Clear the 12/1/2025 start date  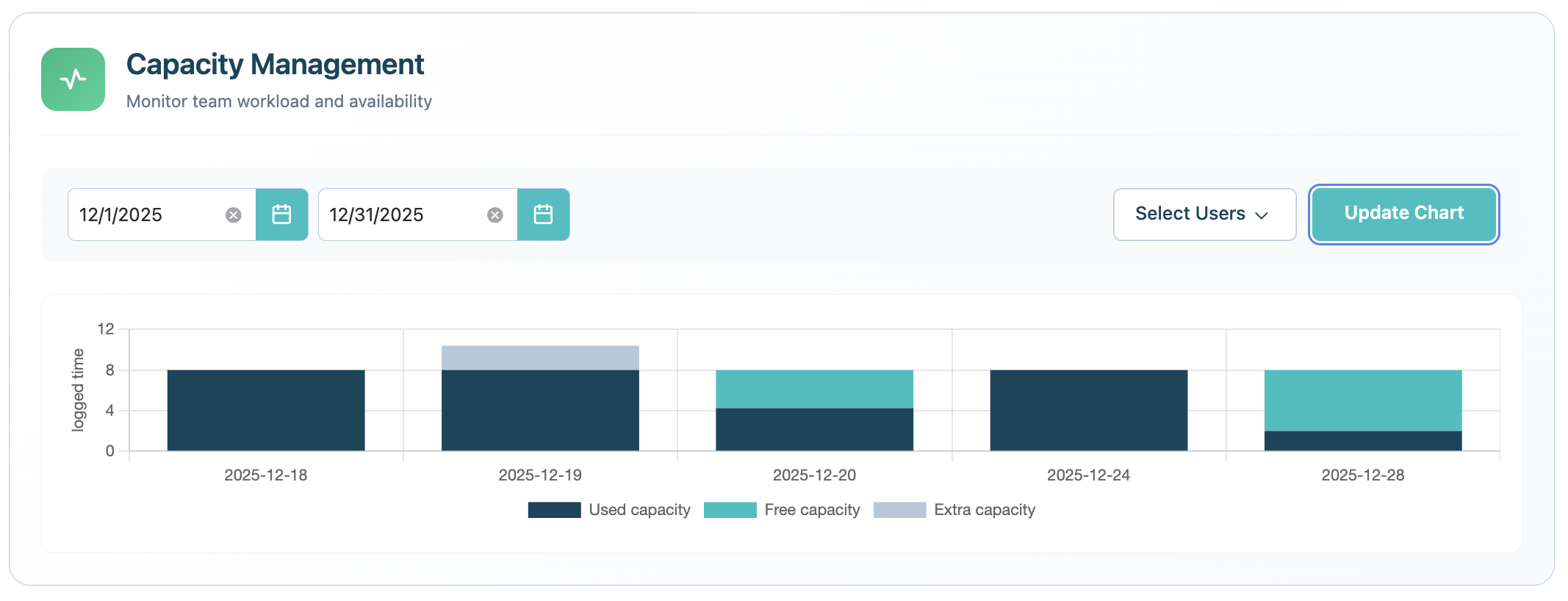234,215
